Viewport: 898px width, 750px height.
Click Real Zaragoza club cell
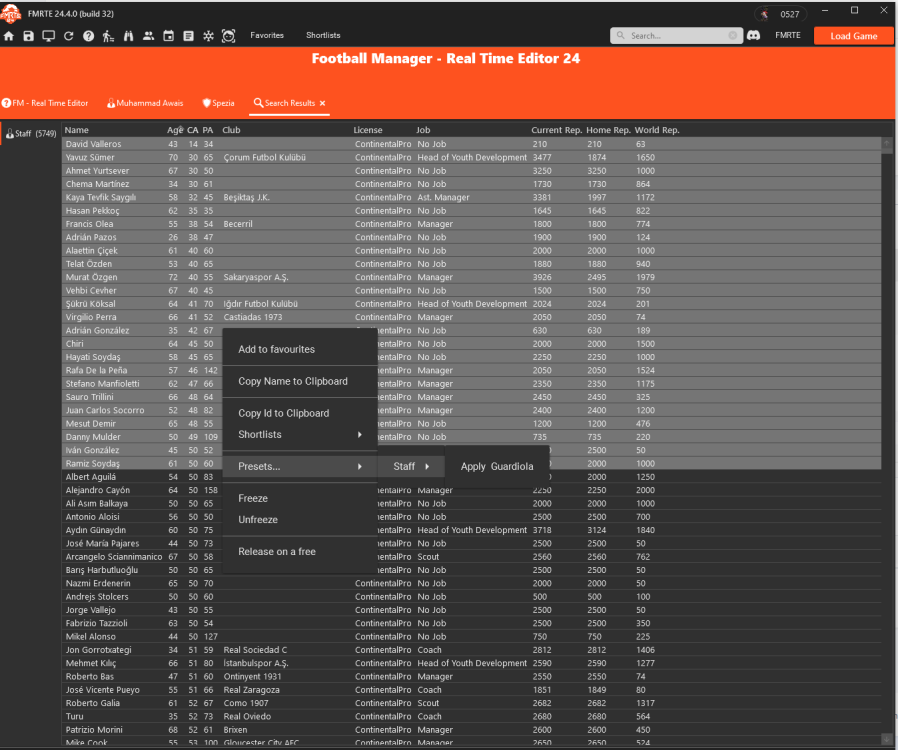click(x=253, y=690)
